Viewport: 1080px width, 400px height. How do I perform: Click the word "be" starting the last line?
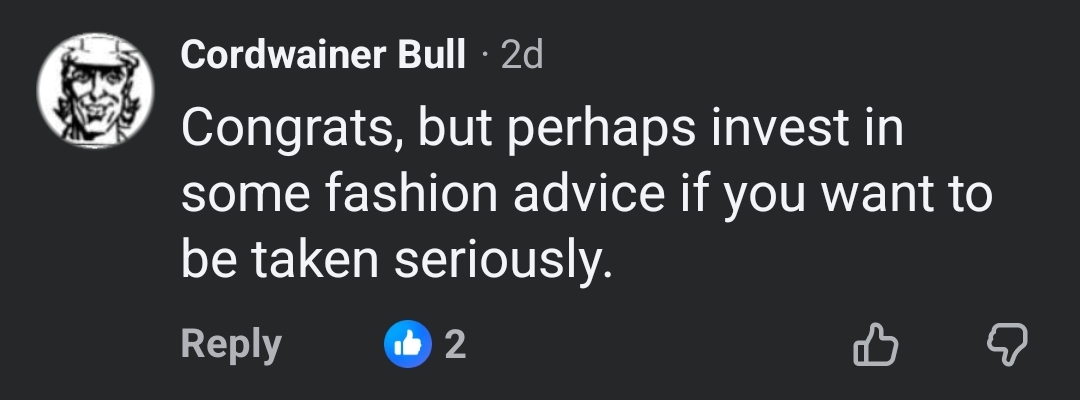pyautogui.click(x=206, y=260)
